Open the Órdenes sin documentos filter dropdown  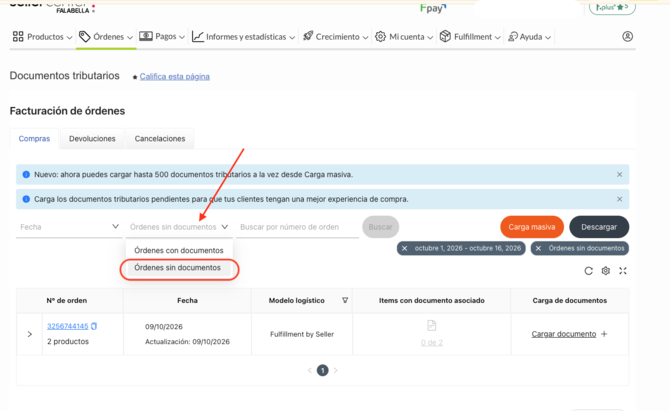tap(179, 227)
